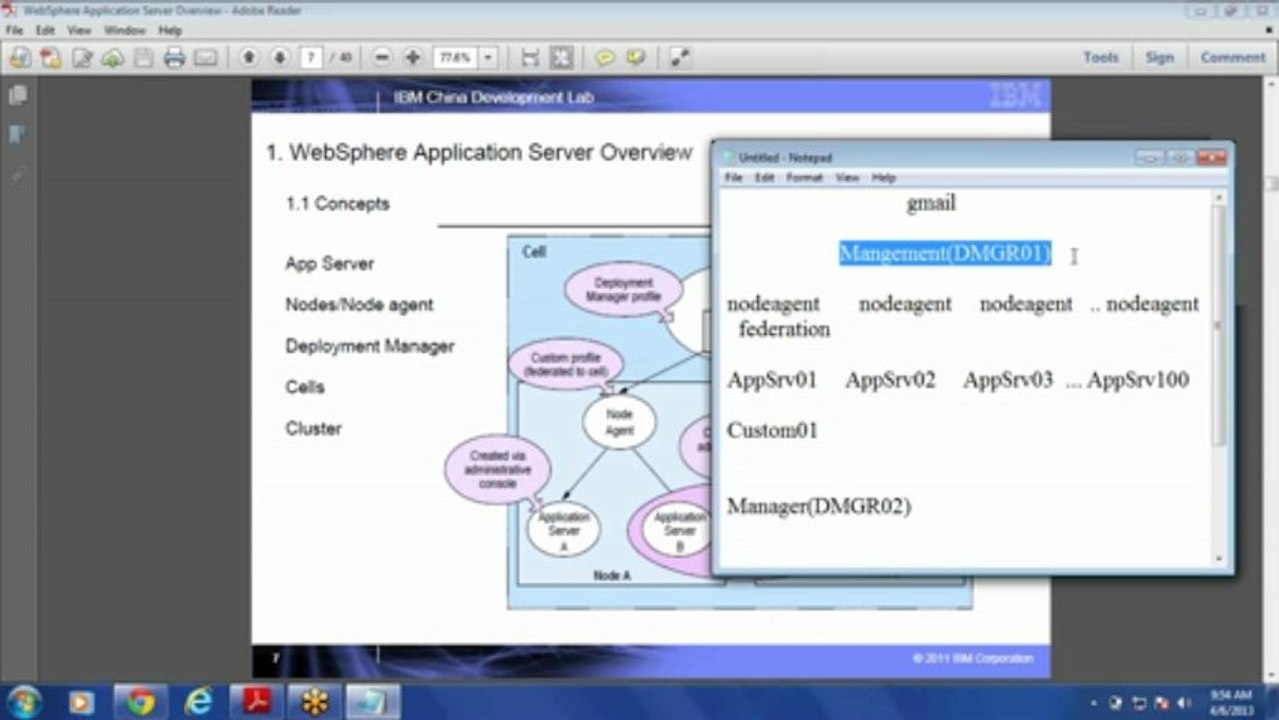Click the volume speaker tray icon
The image size is (1279, 720).
pyautogui.click(x=1185, y=703)
